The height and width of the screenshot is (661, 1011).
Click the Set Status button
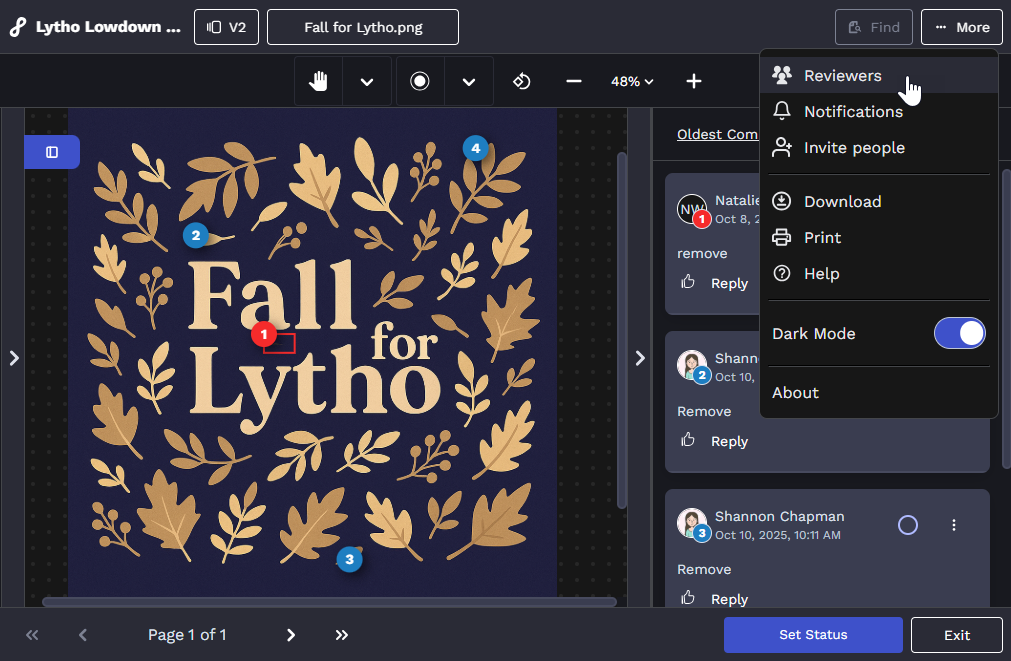coord(813,635)
